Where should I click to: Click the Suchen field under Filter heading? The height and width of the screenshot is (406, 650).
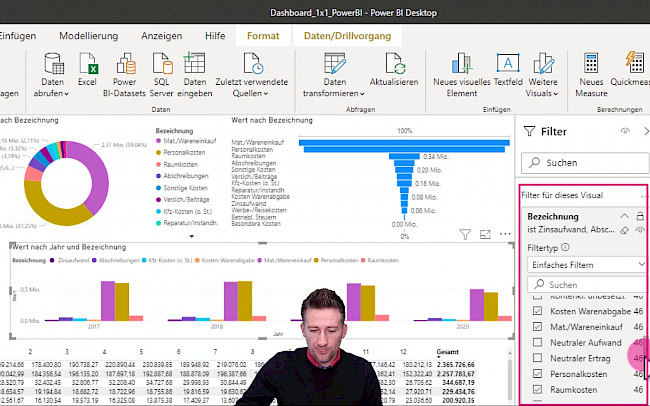click(585, 161)
